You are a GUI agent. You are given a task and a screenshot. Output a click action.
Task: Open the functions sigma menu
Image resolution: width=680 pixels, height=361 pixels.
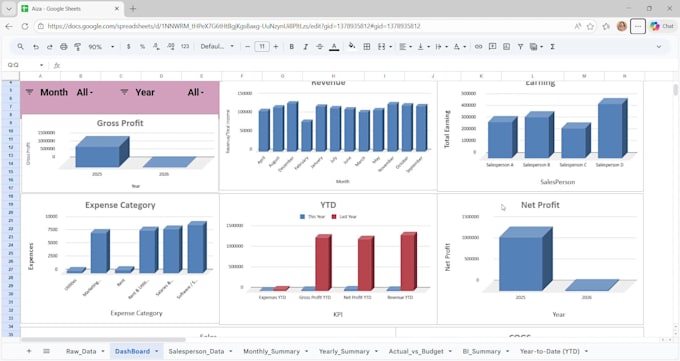point(552,46)
